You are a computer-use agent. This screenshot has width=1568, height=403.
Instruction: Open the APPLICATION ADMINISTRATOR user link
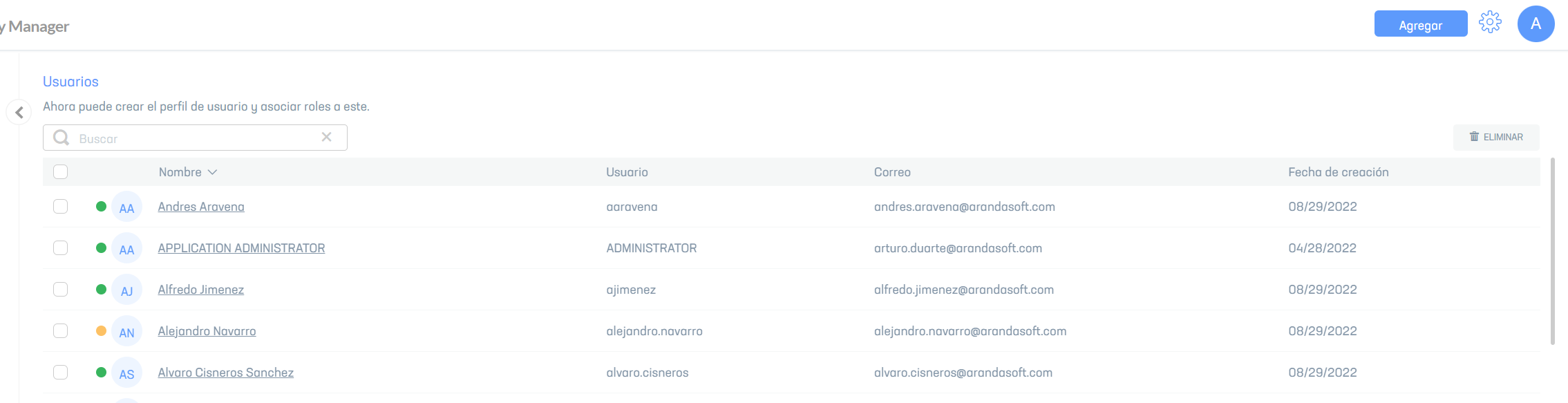pyautogui.click(x=241, y=248)
